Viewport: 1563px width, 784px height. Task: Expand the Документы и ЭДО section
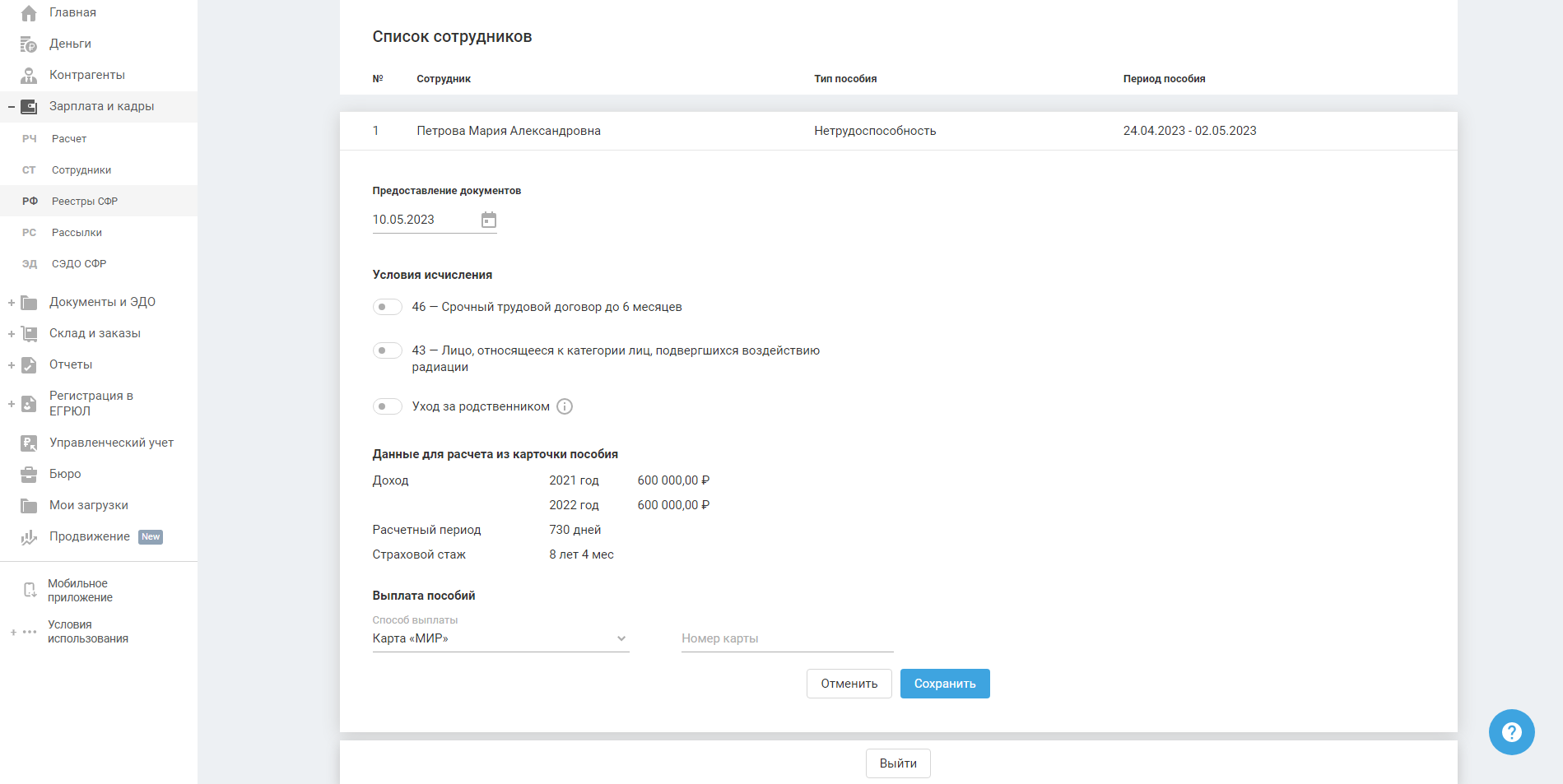point(12,303)
